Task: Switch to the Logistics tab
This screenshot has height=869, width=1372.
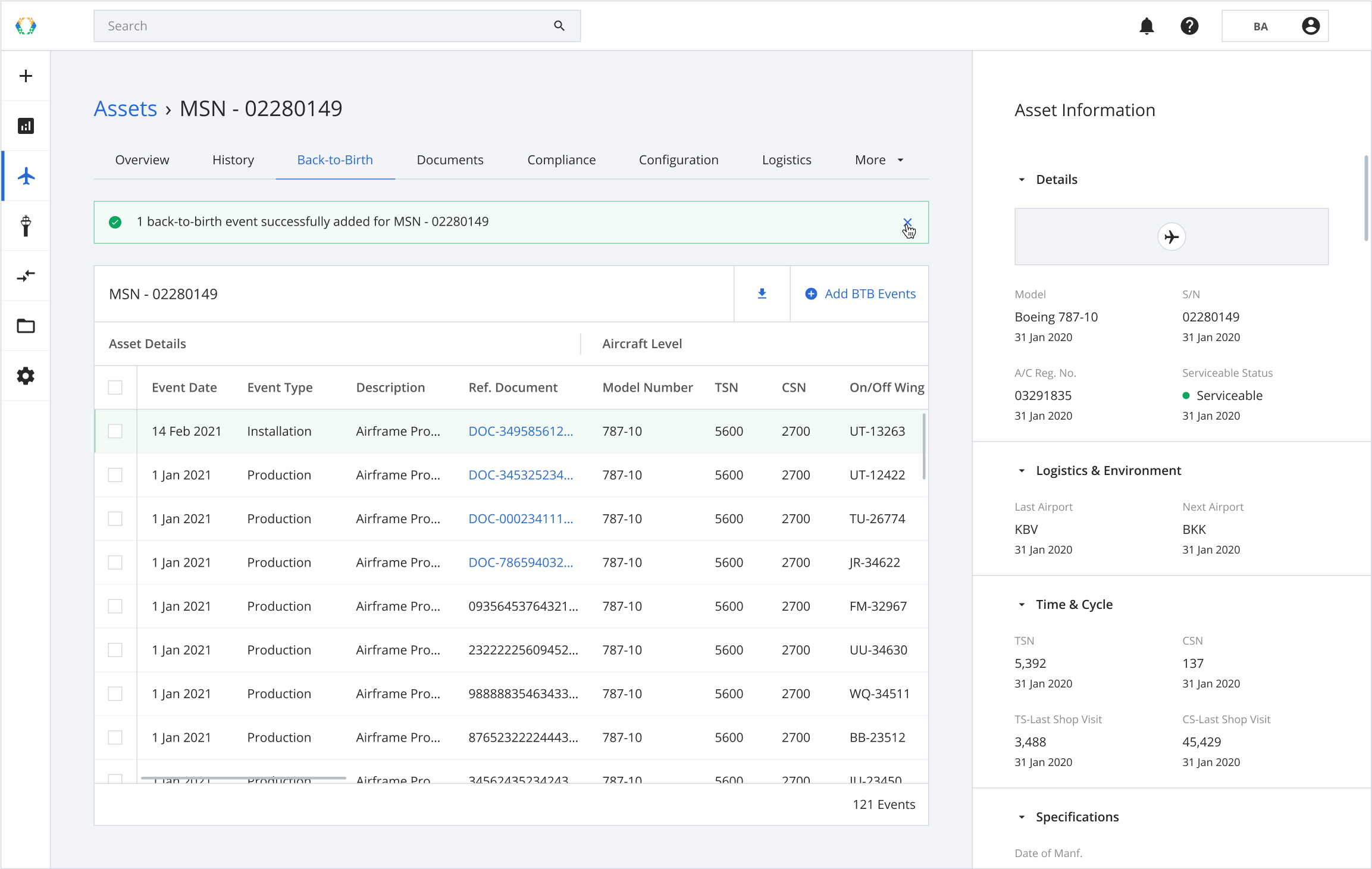Action: click(787, 160)
